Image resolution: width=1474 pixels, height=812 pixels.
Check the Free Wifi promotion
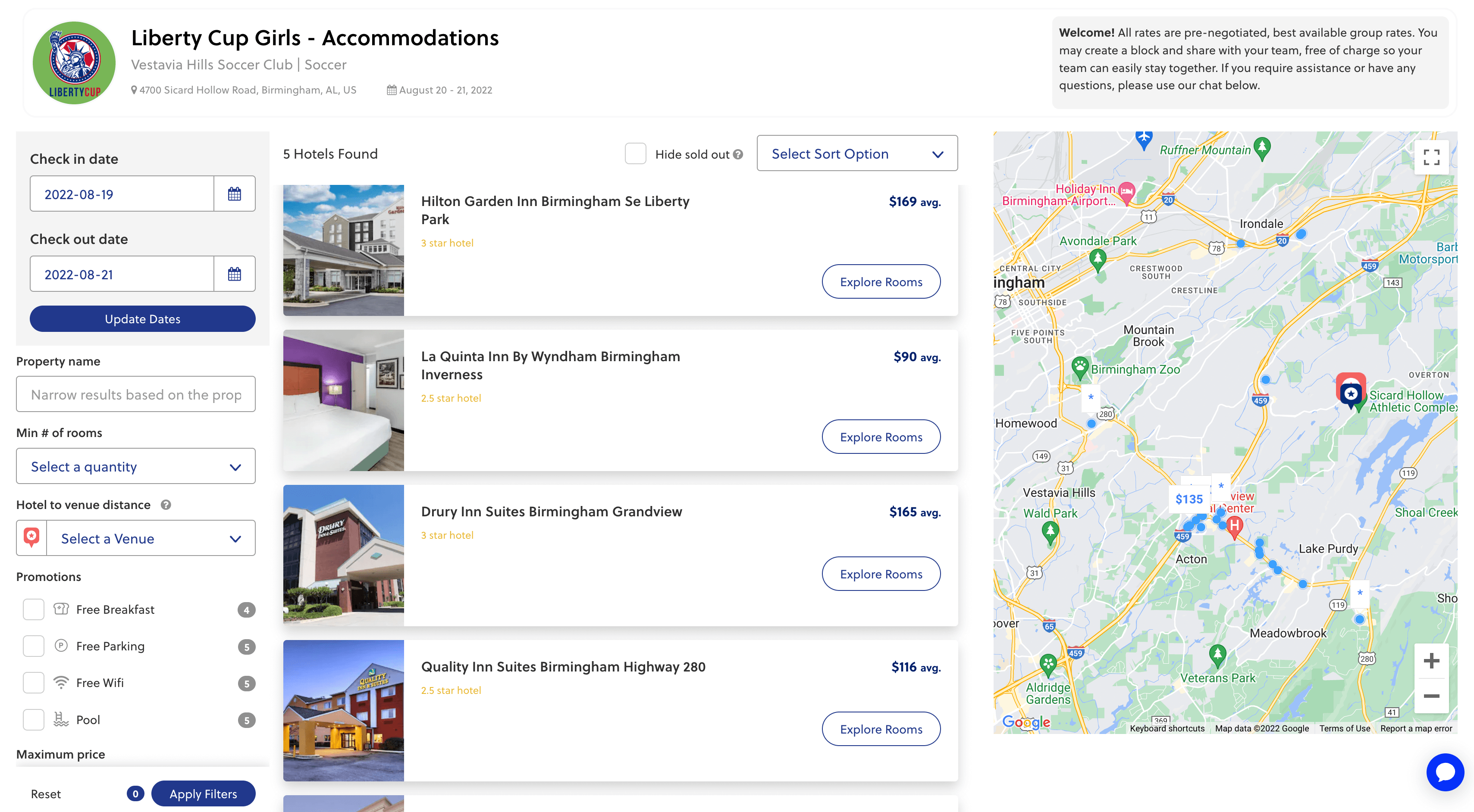(33, 683)
